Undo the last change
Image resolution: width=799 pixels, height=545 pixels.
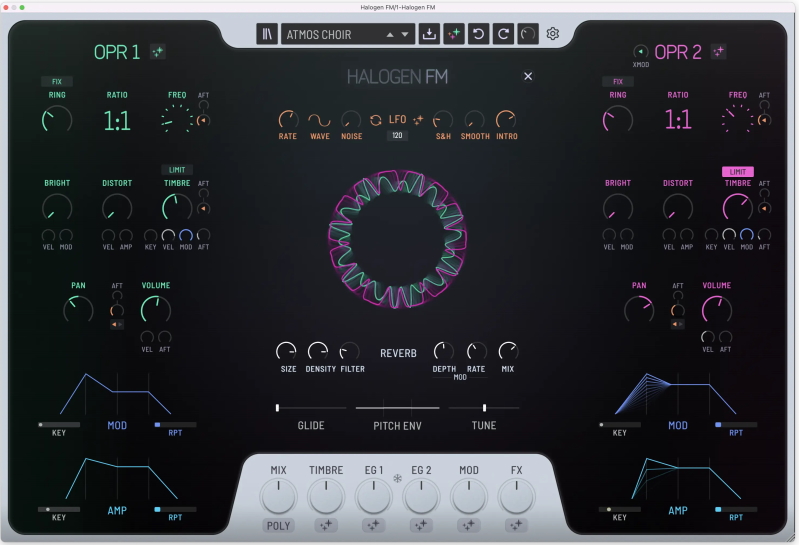[x=478, y=34]
